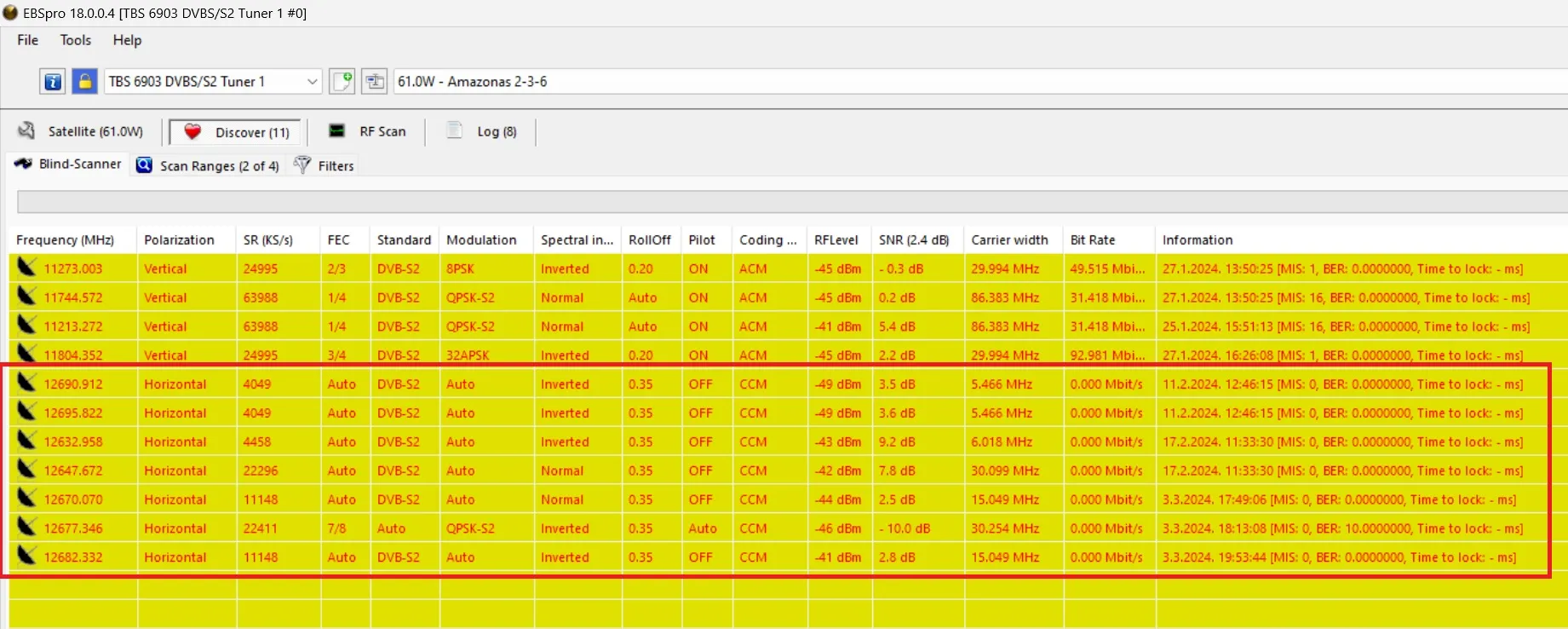Open the Filters funnel tab
Viewport: 1568px width, 629px height.
tap(325, 165)
